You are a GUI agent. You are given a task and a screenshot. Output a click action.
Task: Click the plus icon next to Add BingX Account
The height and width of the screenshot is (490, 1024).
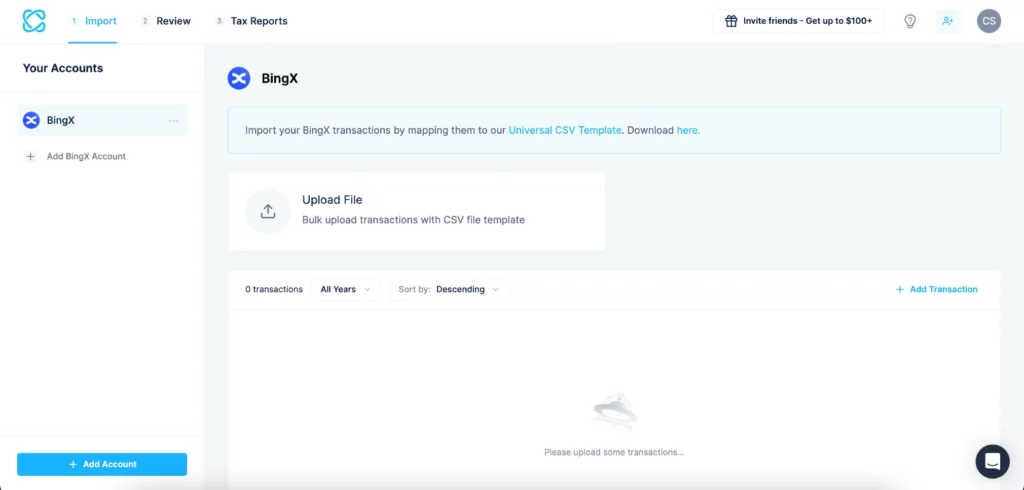tap(30, 157)
